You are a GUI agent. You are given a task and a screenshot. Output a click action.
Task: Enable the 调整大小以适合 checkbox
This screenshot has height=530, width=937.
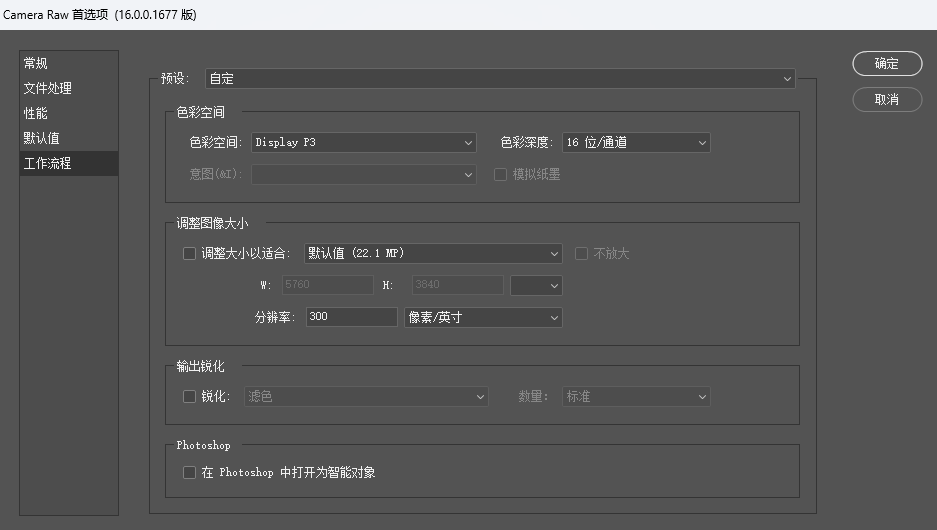coord(189,253)
